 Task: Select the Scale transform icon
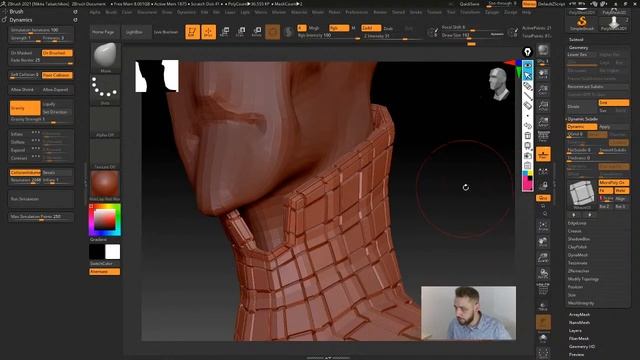click(x=241, y=32)
